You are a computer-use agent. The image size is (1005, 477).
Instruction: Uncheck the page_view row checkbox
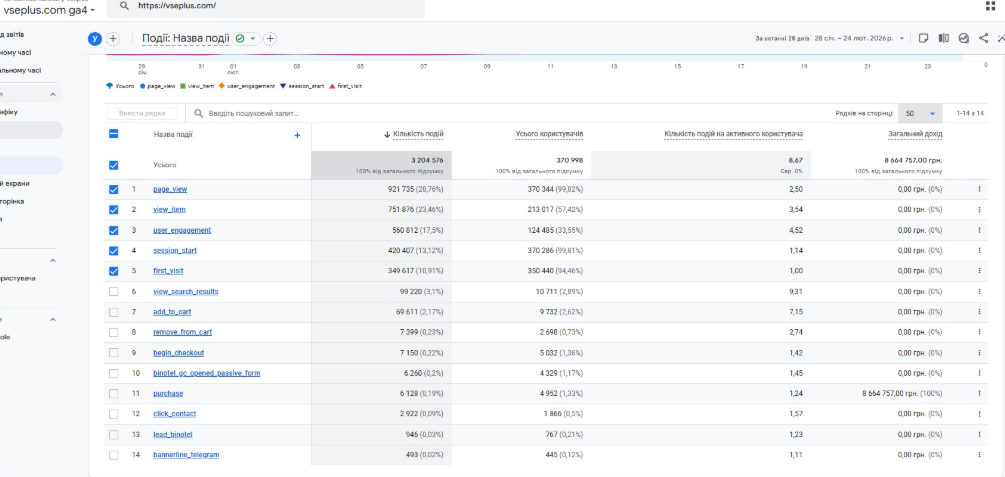click(113, 189)
